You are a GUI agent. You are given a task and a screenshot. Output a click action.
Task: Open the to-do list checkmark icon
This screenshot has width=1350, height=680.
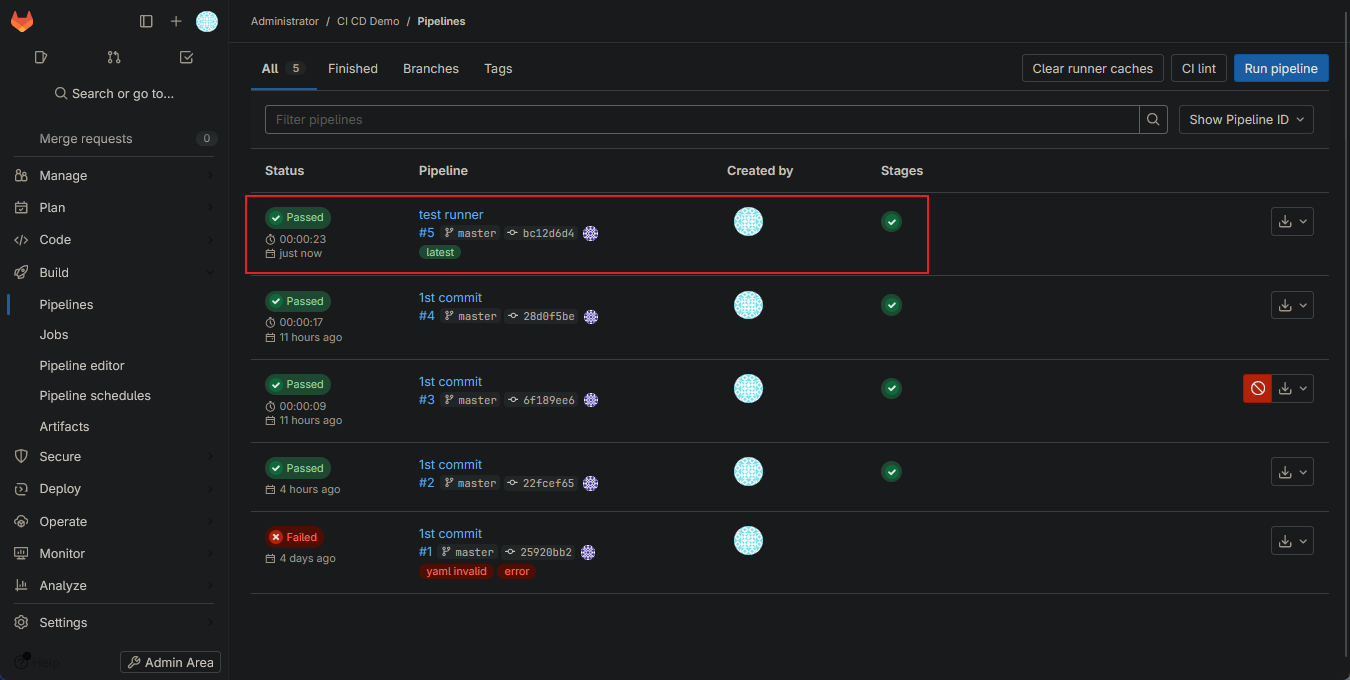coord(186,57)
